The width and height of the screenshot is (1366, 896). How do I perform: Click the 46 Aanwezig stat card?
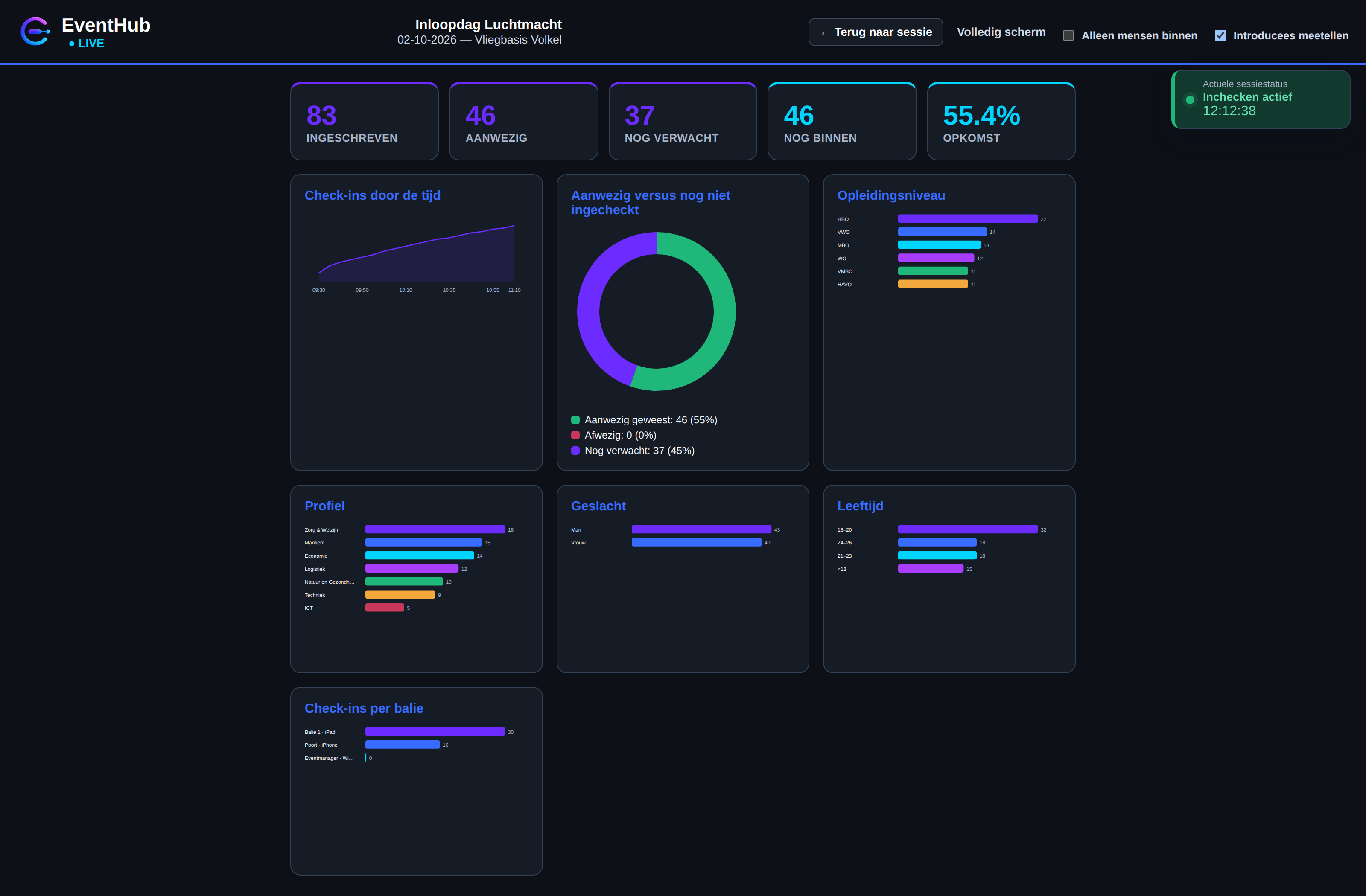pos(523,122)
